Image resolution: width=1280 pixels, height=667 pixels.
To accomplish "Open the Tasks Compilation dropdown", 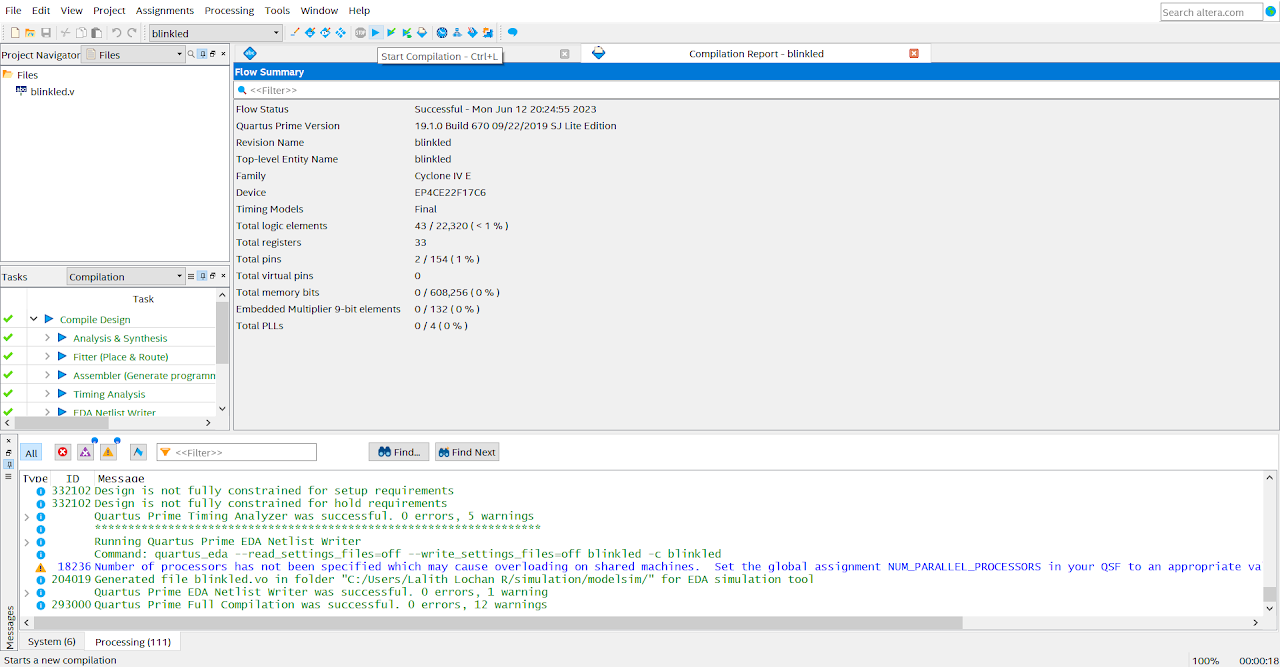I will pos(126,276).
